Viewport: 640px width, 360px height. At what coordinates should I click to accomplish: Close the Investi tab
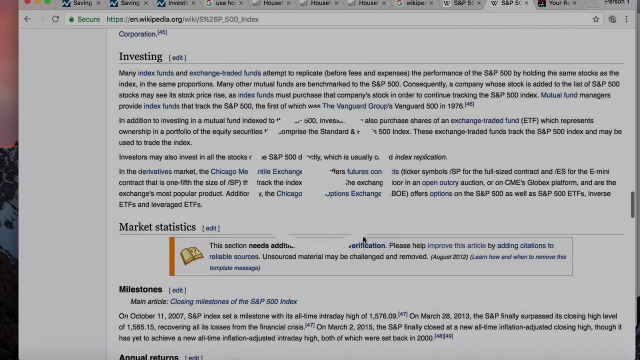tap(193, 3)
